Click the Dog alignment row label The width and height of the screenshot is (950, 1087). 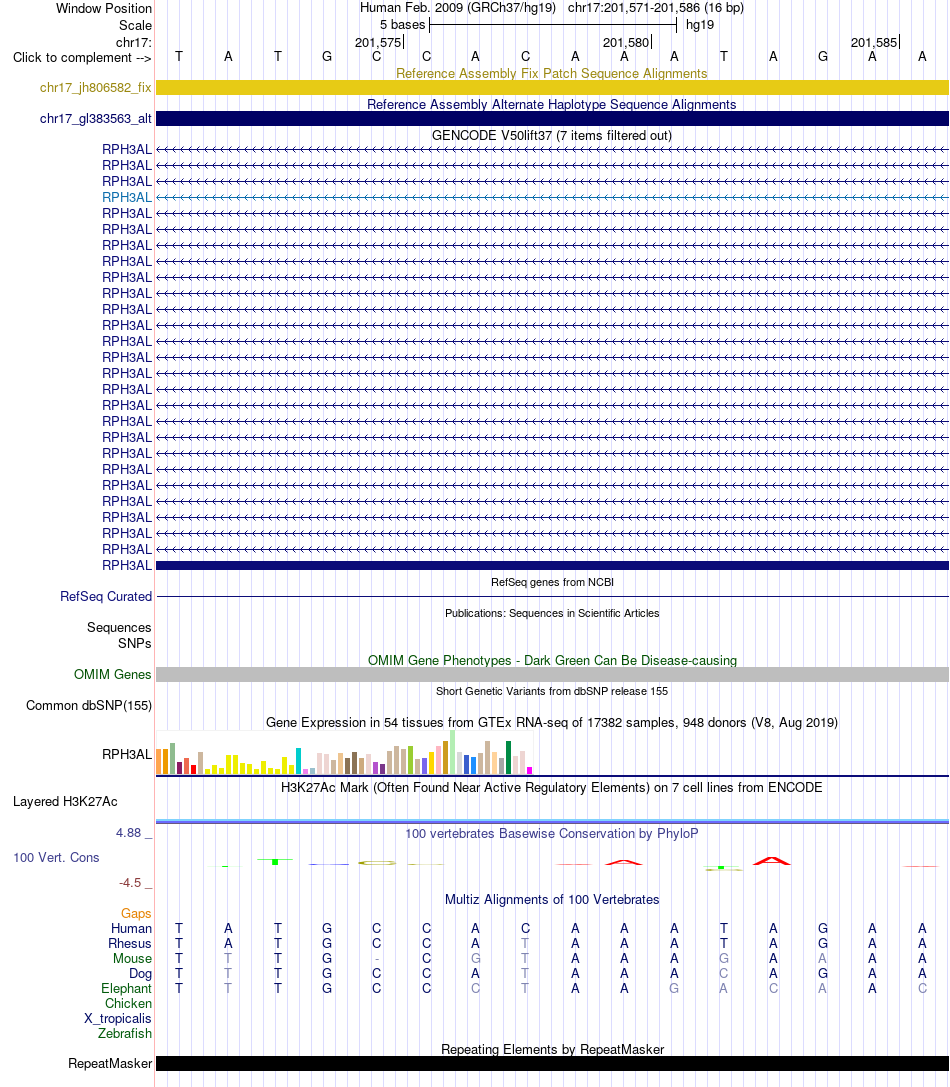(x=140, y=974)
